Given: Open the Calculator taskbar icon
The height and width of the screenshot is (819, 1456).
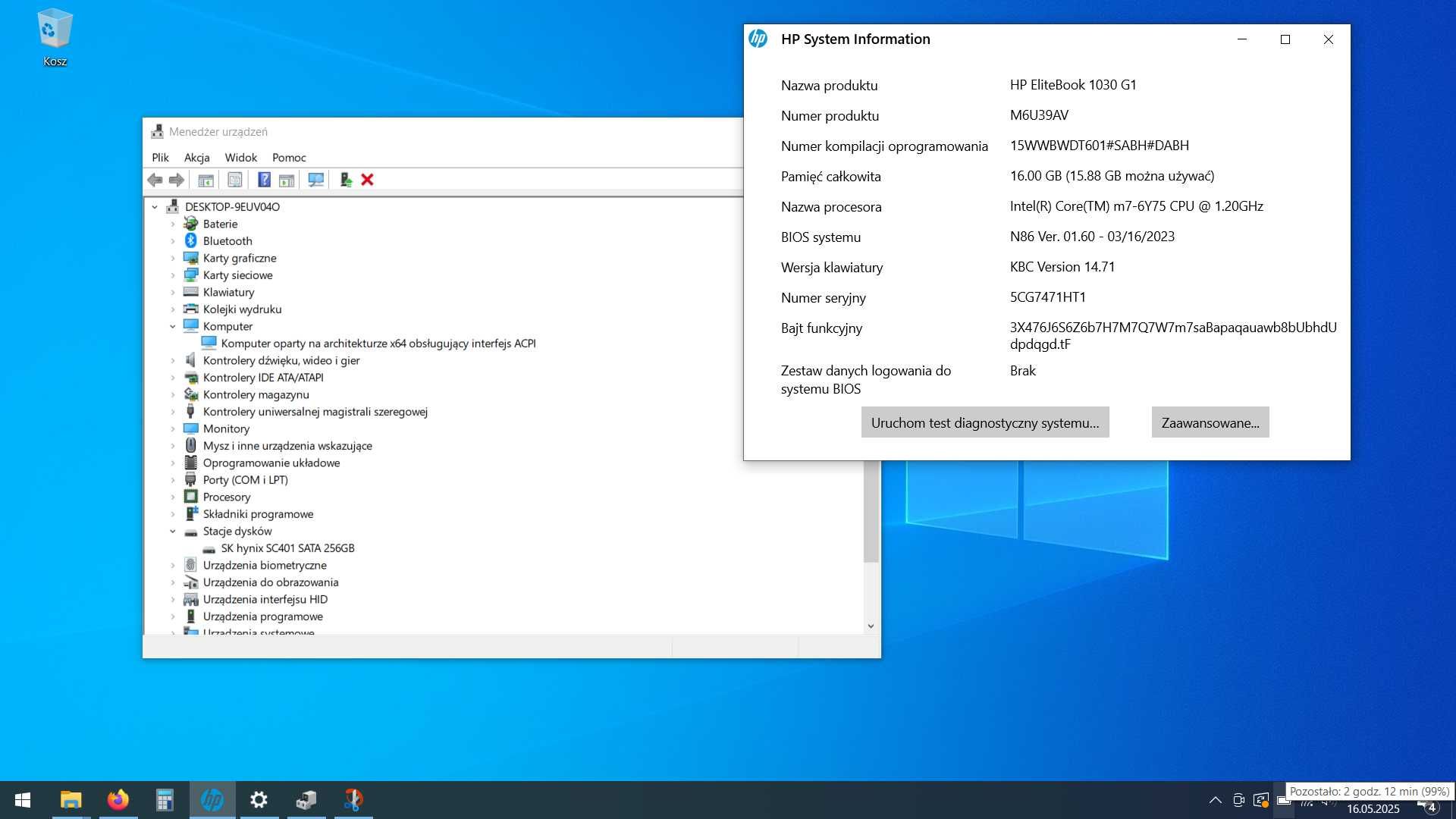Looking at the screenshot, I should tap(165, 800).
